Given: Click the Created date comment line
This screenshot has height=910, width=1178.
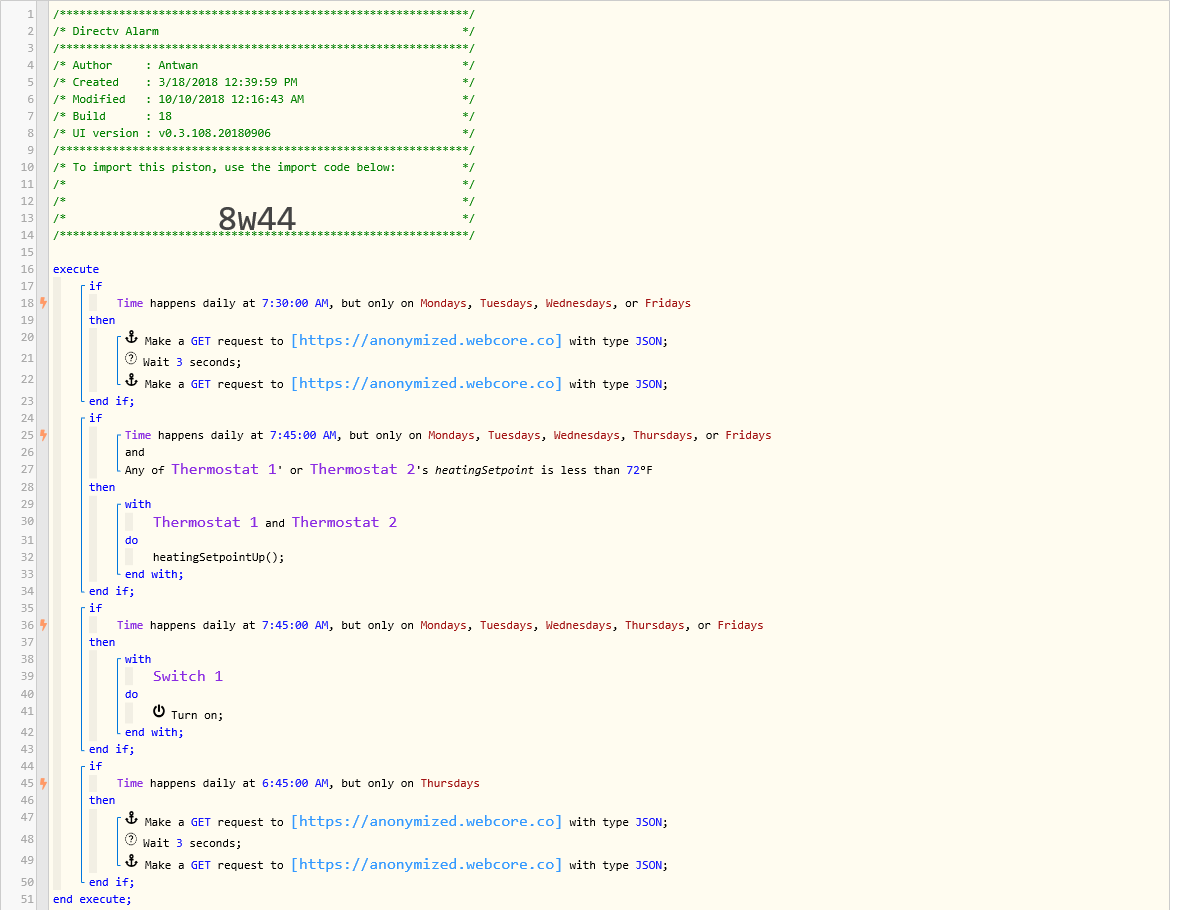Looking at the screenshot, I should point(264,82).
